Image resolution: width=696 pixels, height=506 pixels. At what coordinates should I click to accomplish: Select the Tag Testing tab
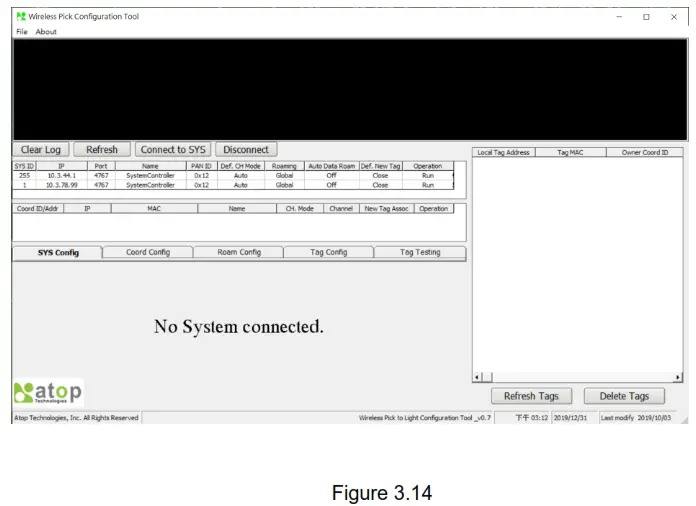pyautogui.click(x=420, y=252)
